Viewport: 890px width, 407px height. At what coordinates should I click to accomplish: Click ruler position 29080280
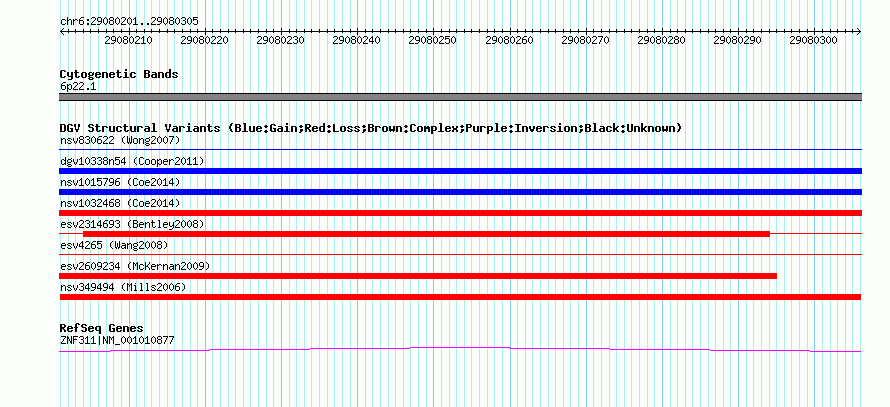pos(661,40)
